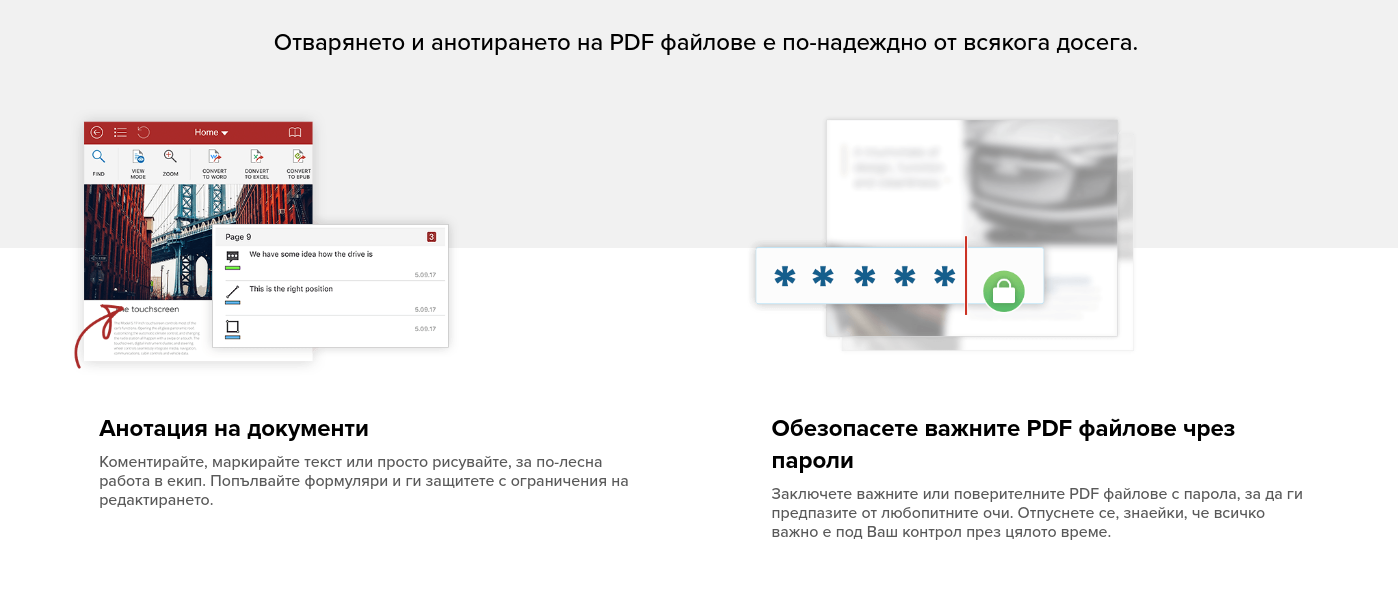1398x608 pixels.
Task: Select comment "We have some idea how the drive is"
Action: coord(311,254)
